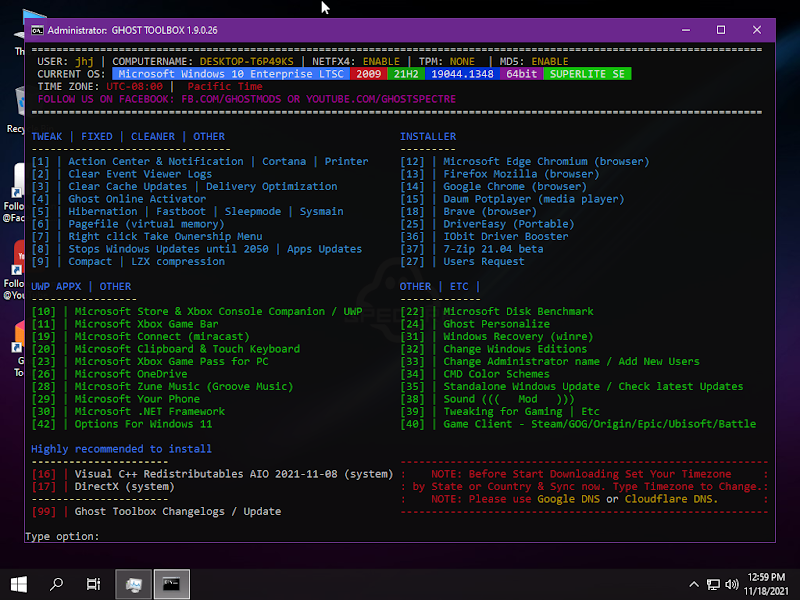
Task: Close the Ghost Toolbox window
Action: (x=757, y=30)
